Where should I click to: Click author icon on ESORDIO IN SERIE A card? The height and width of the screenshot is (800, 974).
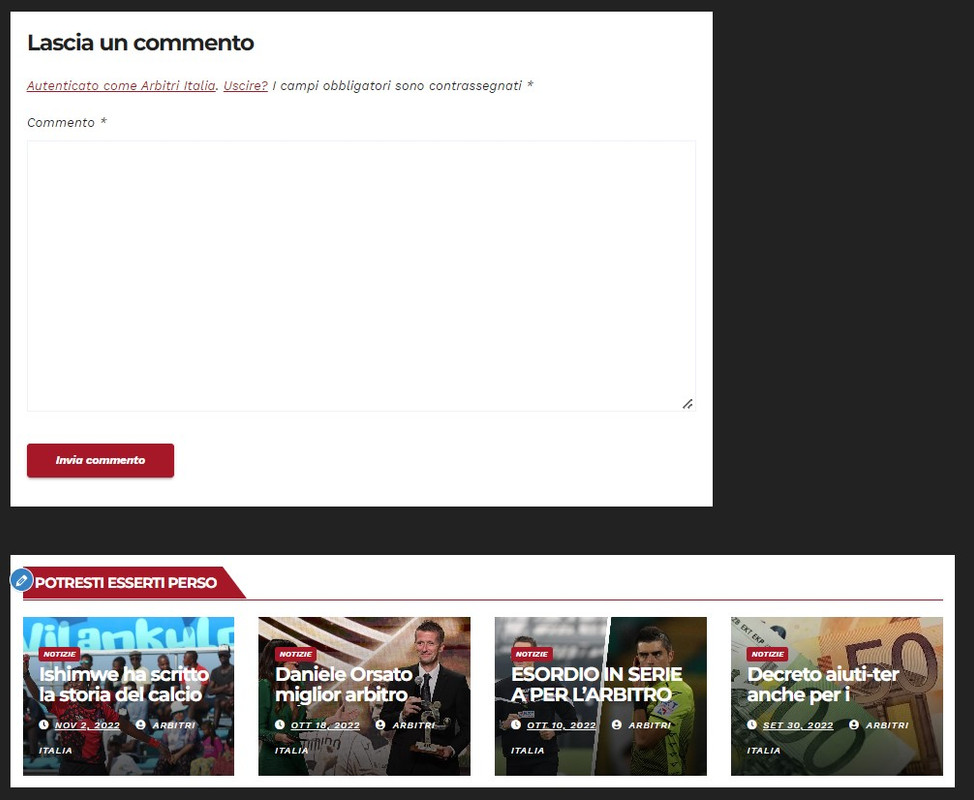click(616, 725)
